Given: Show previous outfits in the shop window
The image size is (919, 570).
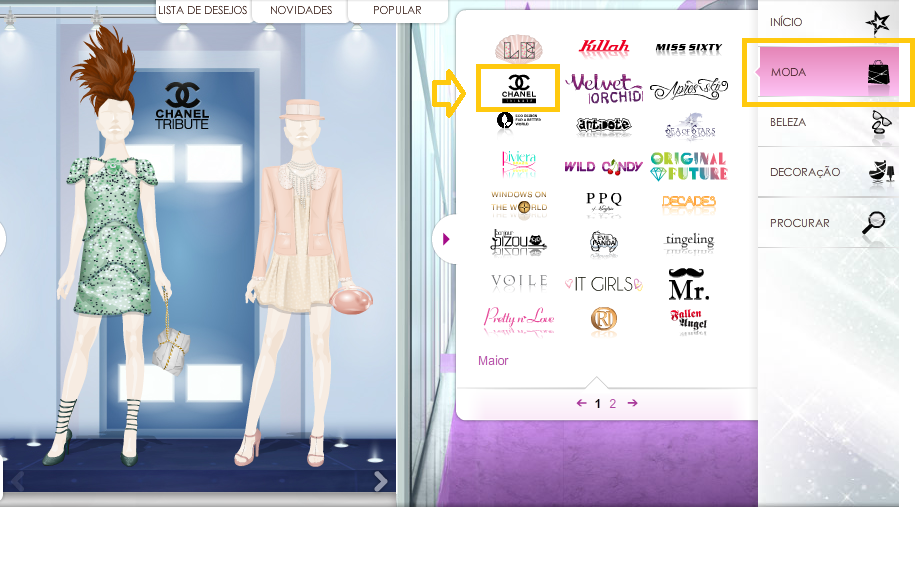Looking at the screenshot, I should click(x=18, y=481).
